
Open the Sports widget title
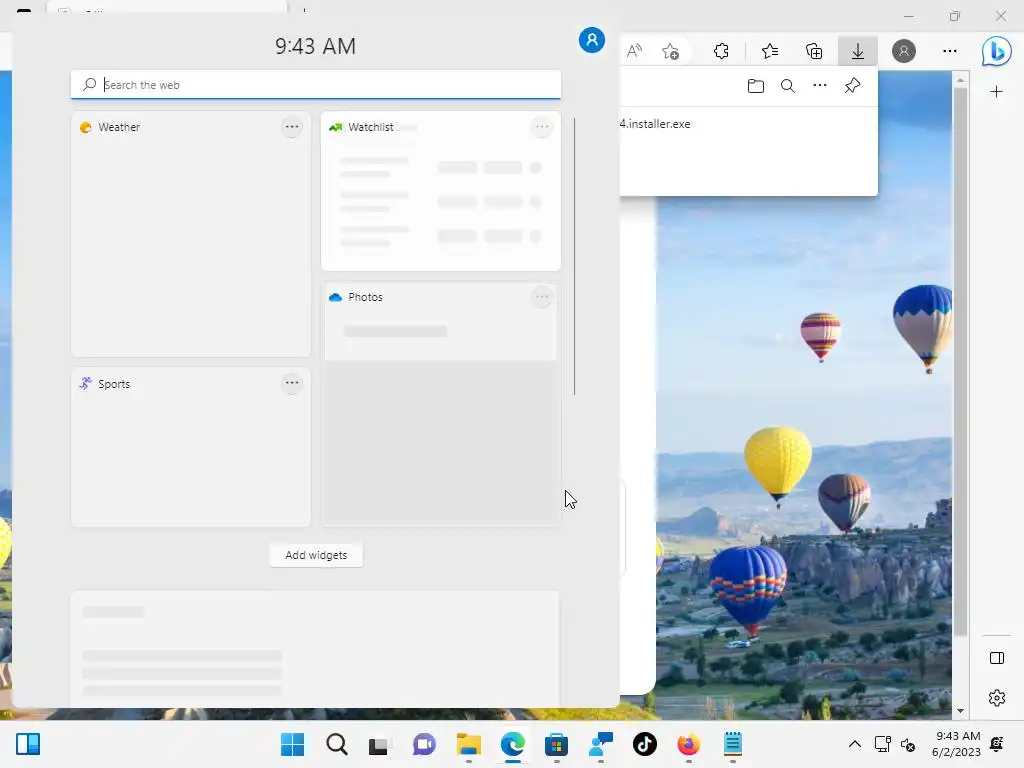(114, 384)
